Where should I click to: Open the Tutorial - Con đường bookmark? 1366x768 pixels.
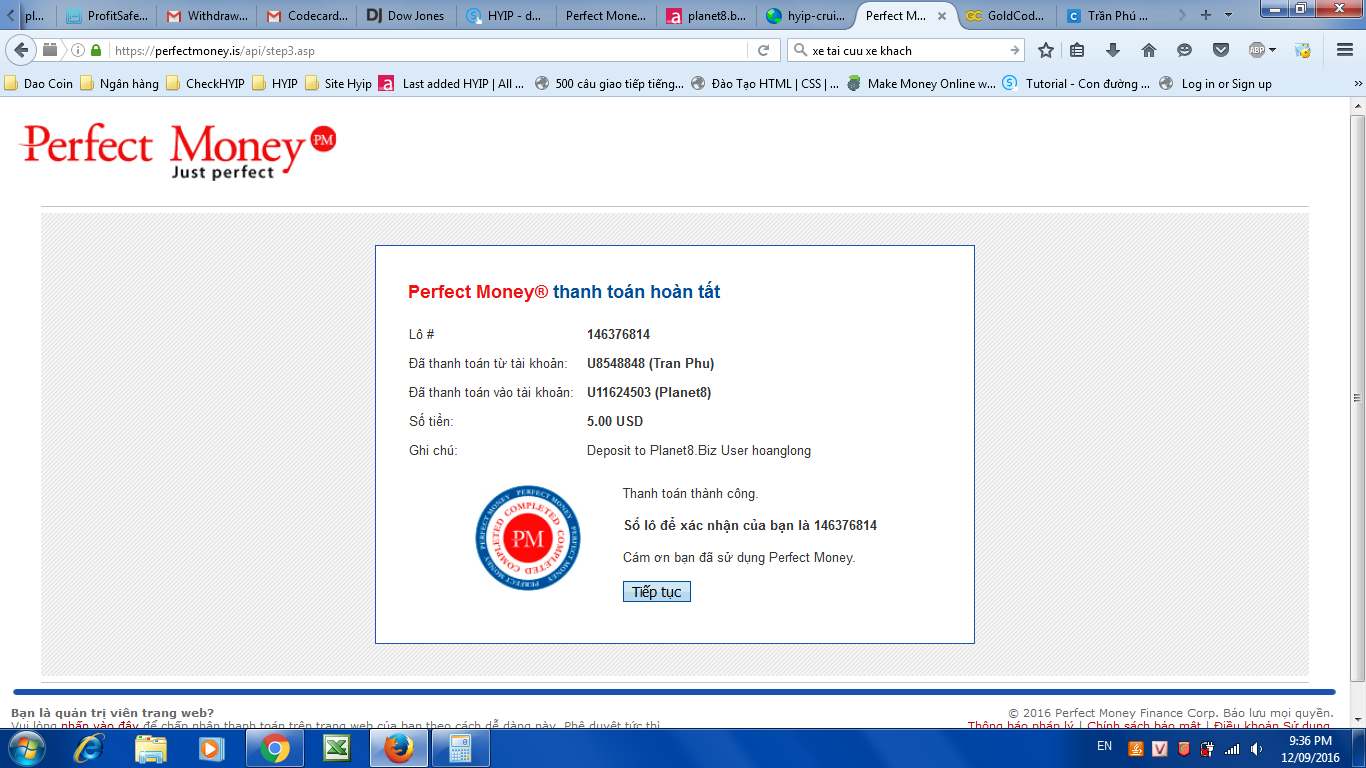(1077, 84)
